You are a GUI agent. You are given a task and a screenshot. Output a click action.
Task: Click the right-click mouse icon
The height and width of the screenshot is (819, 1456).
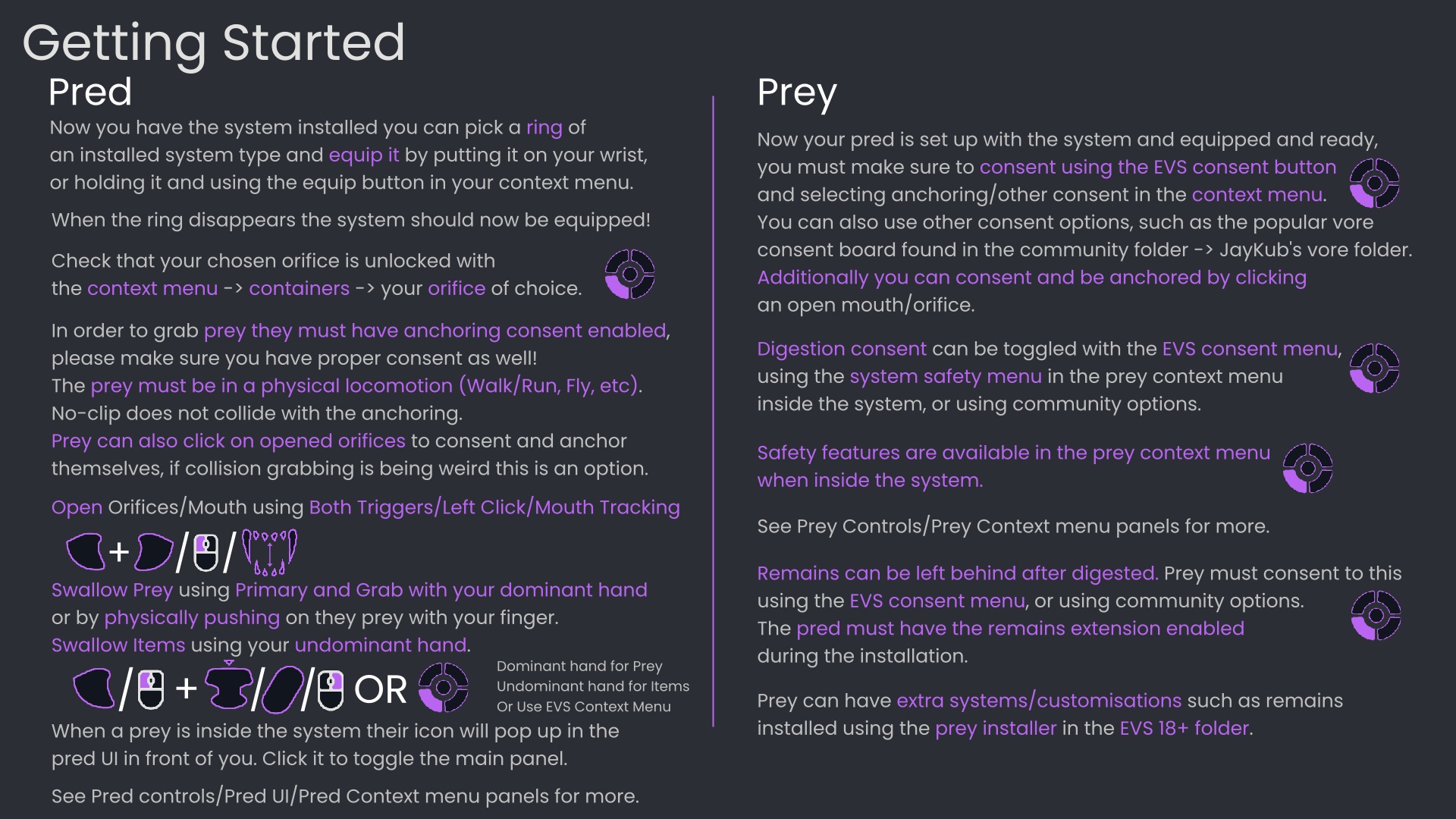[330, 689]
